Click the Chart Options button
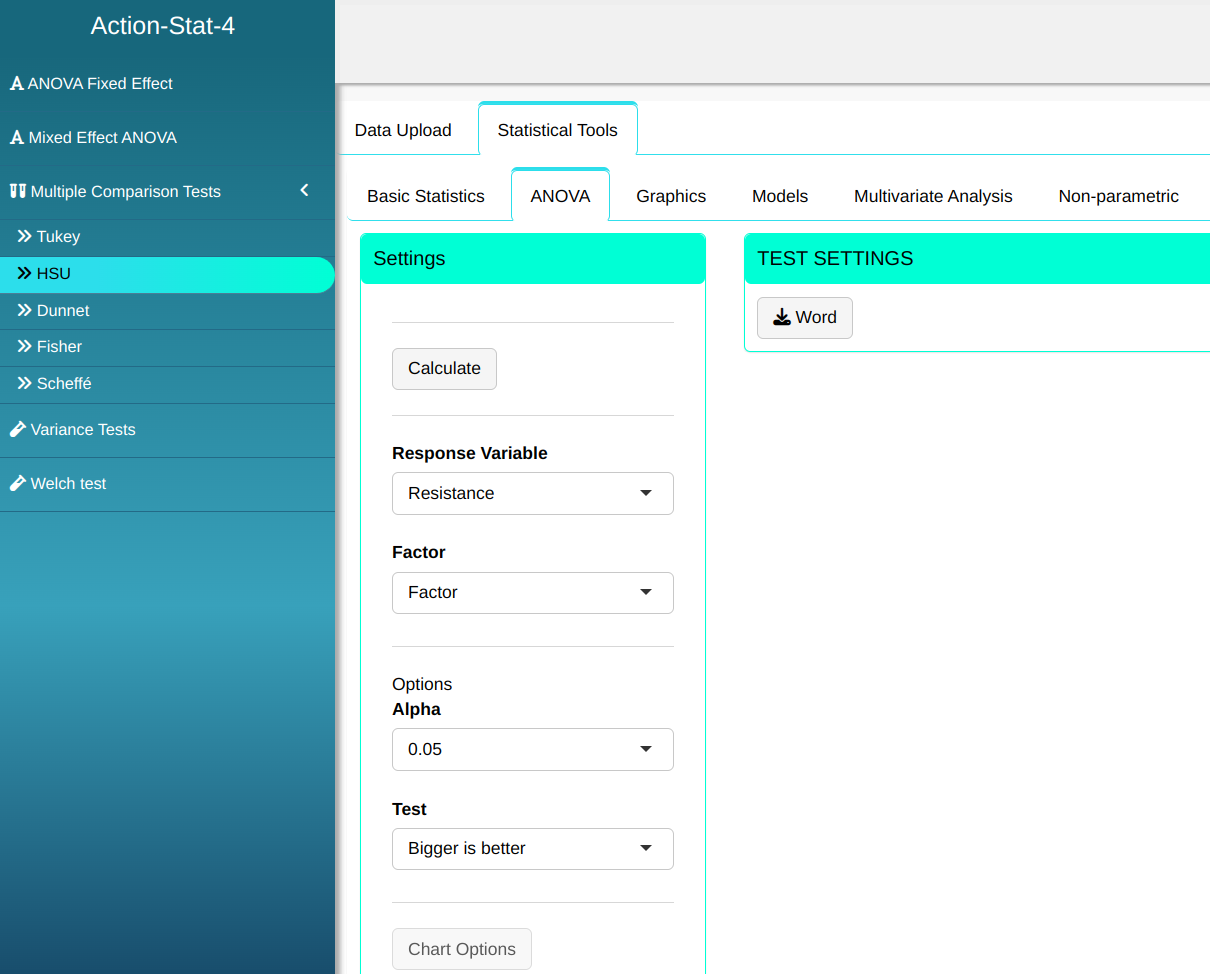The width and height of the screenshot is (1210, 974). tap(461, 950)
